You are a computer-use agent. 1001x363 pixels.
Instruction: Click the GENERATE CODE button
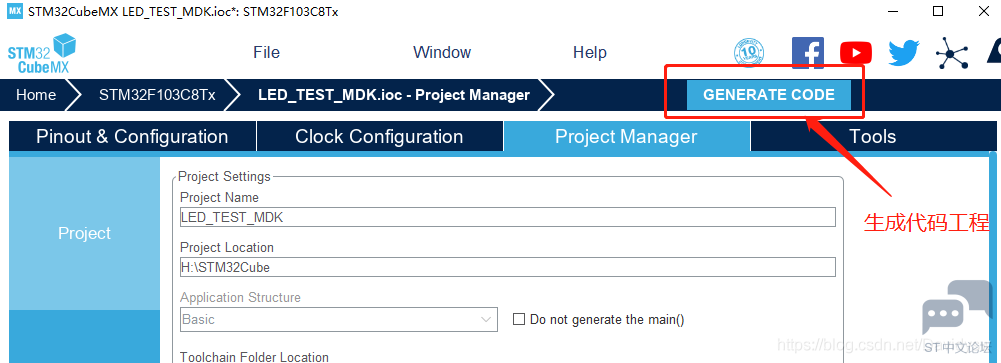click(769, 95)
